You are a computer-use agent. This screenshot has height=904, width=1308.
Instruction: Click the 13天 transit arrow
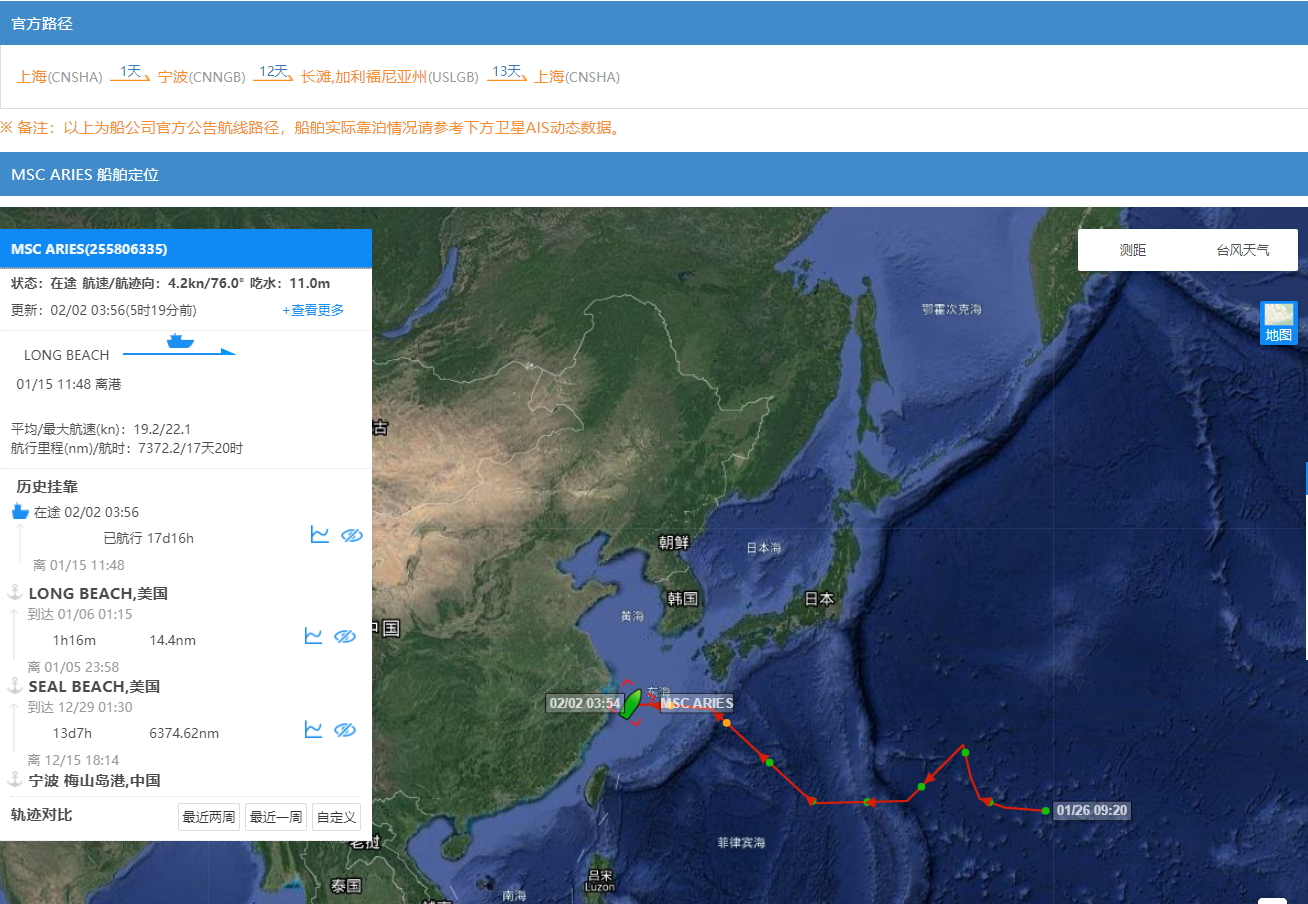[x=507, y=73]
